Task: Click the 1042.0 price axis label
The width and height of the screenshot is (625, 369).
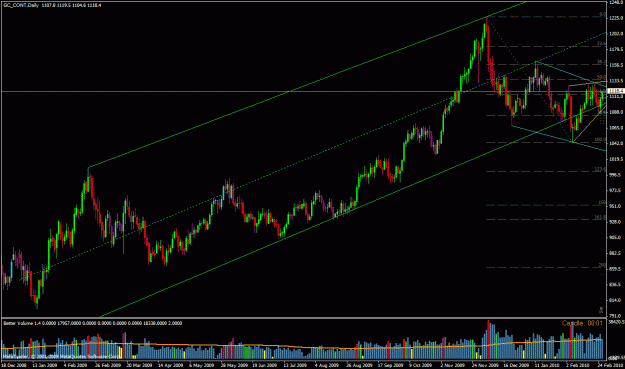Action: (x=616, y=143)
